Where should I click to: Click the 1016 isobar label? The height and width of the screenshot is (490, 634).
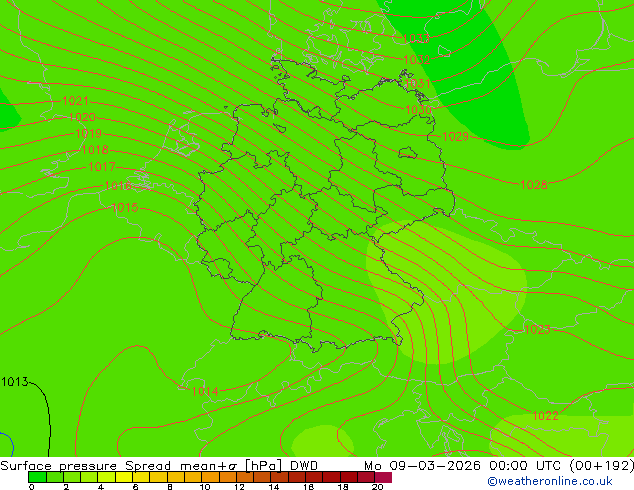[118, 186]
